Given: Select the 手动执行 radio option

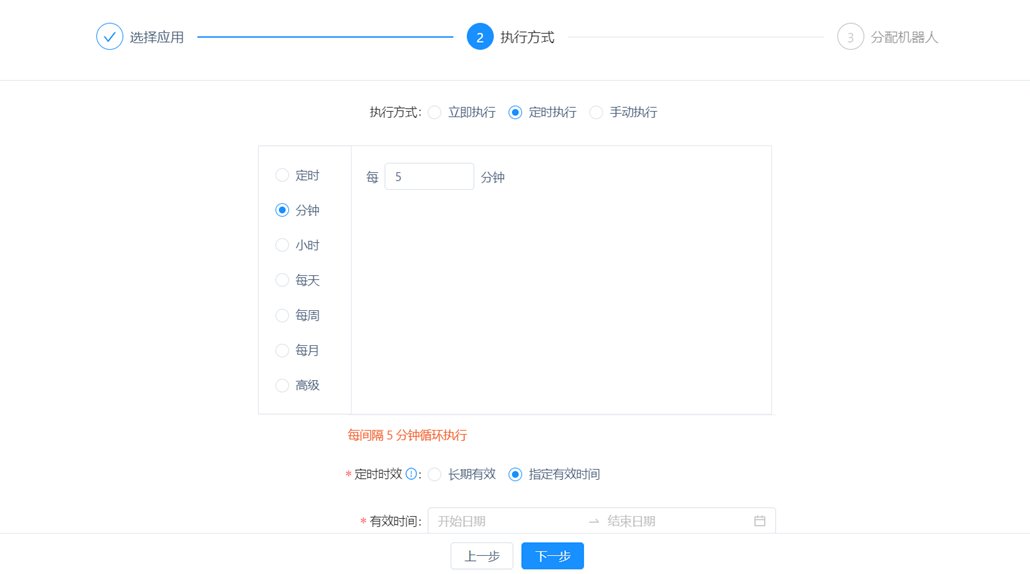Looking at the screenshot, I should (x=596, y=112).
